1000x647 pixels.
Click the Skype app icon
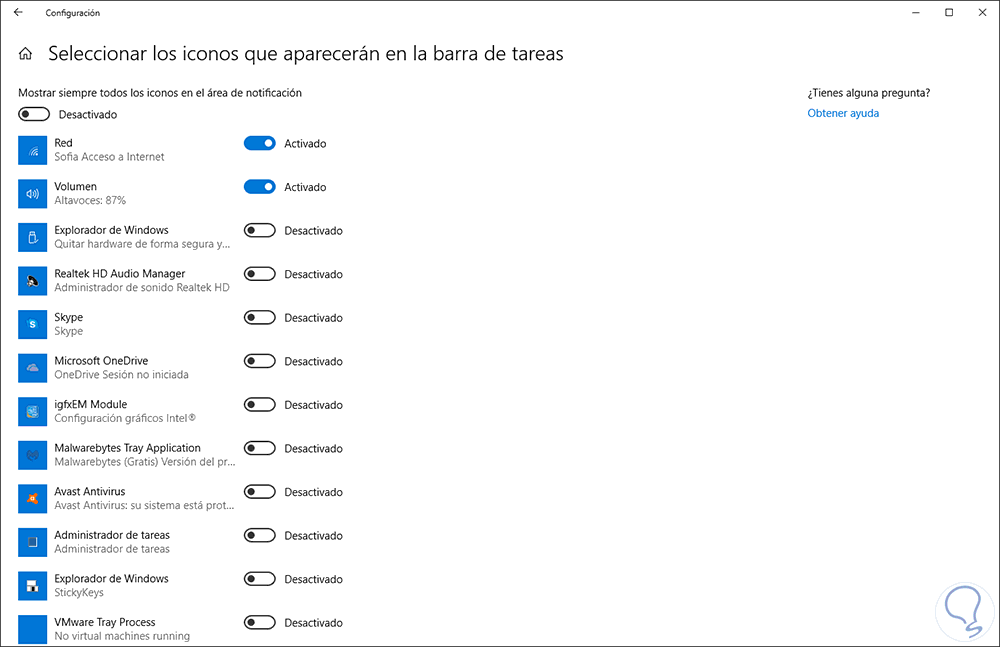pyautogui.click(x=34, y=324)
